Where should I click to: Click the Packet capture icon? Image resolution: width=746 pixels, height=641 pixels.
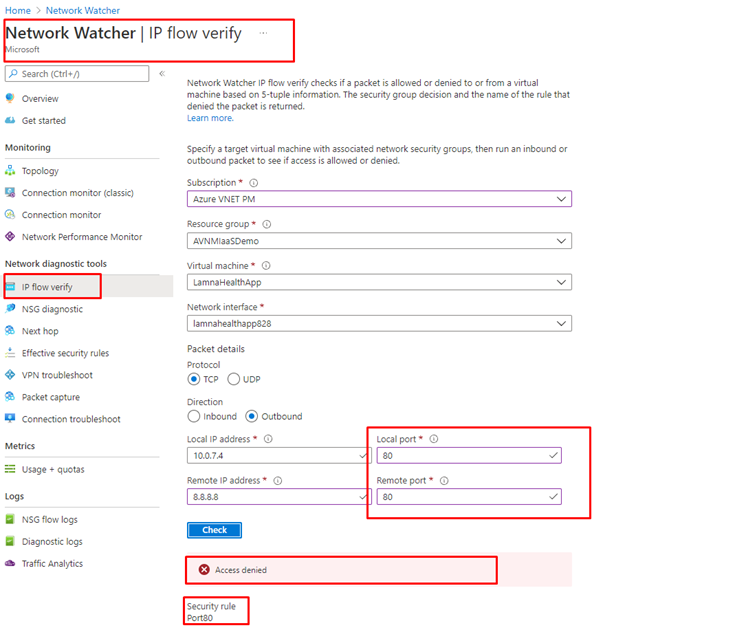point(10,397)
